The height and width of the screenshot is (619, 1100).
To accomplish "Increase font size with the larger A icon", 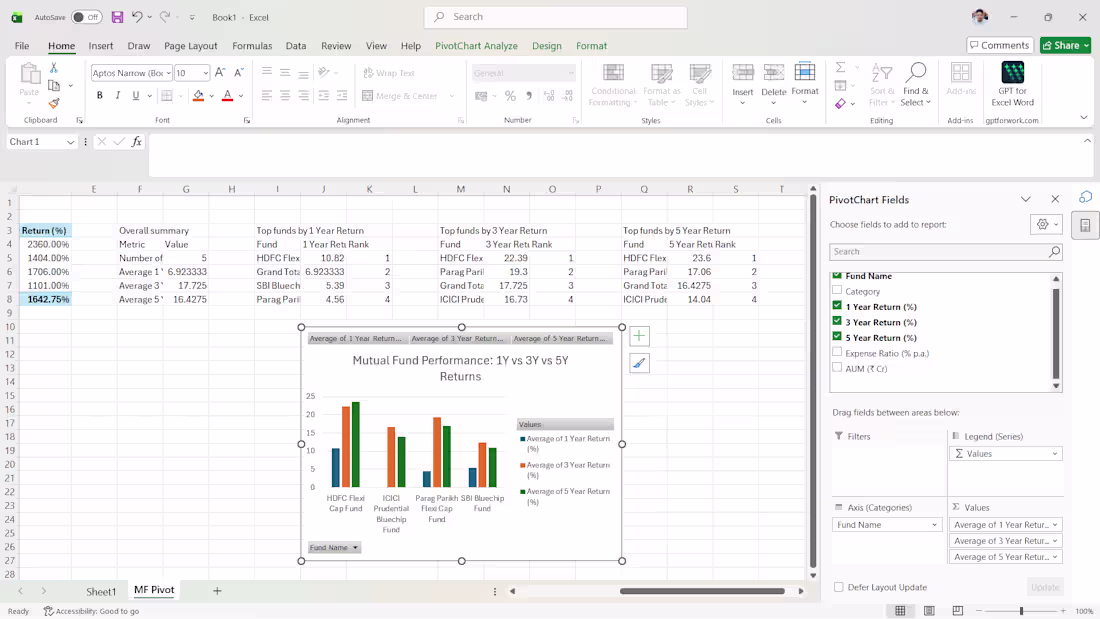I will (220, 72).
